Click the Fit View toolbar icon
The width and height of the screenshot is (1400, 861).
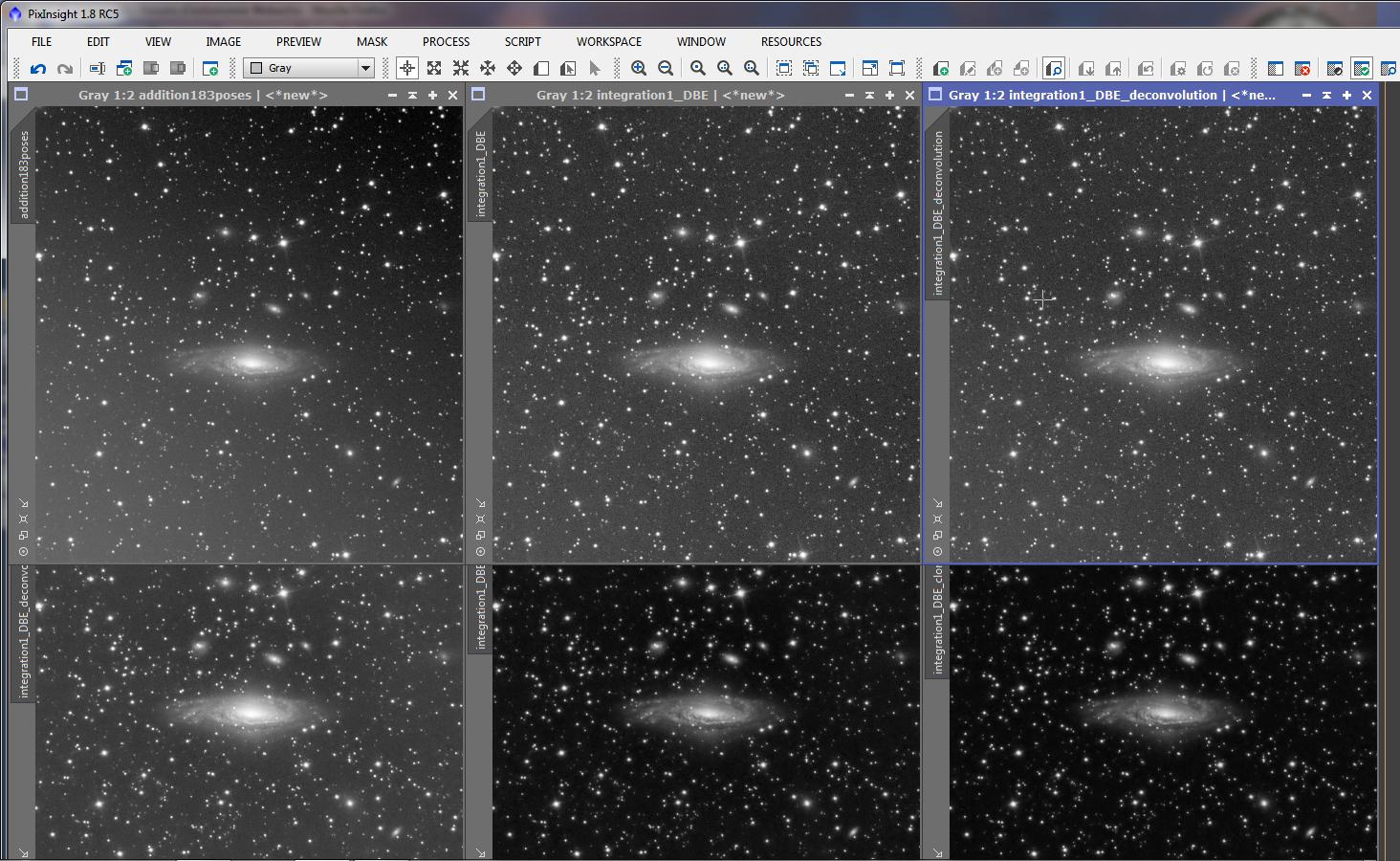pyautogui.click(x=897, y=68)
